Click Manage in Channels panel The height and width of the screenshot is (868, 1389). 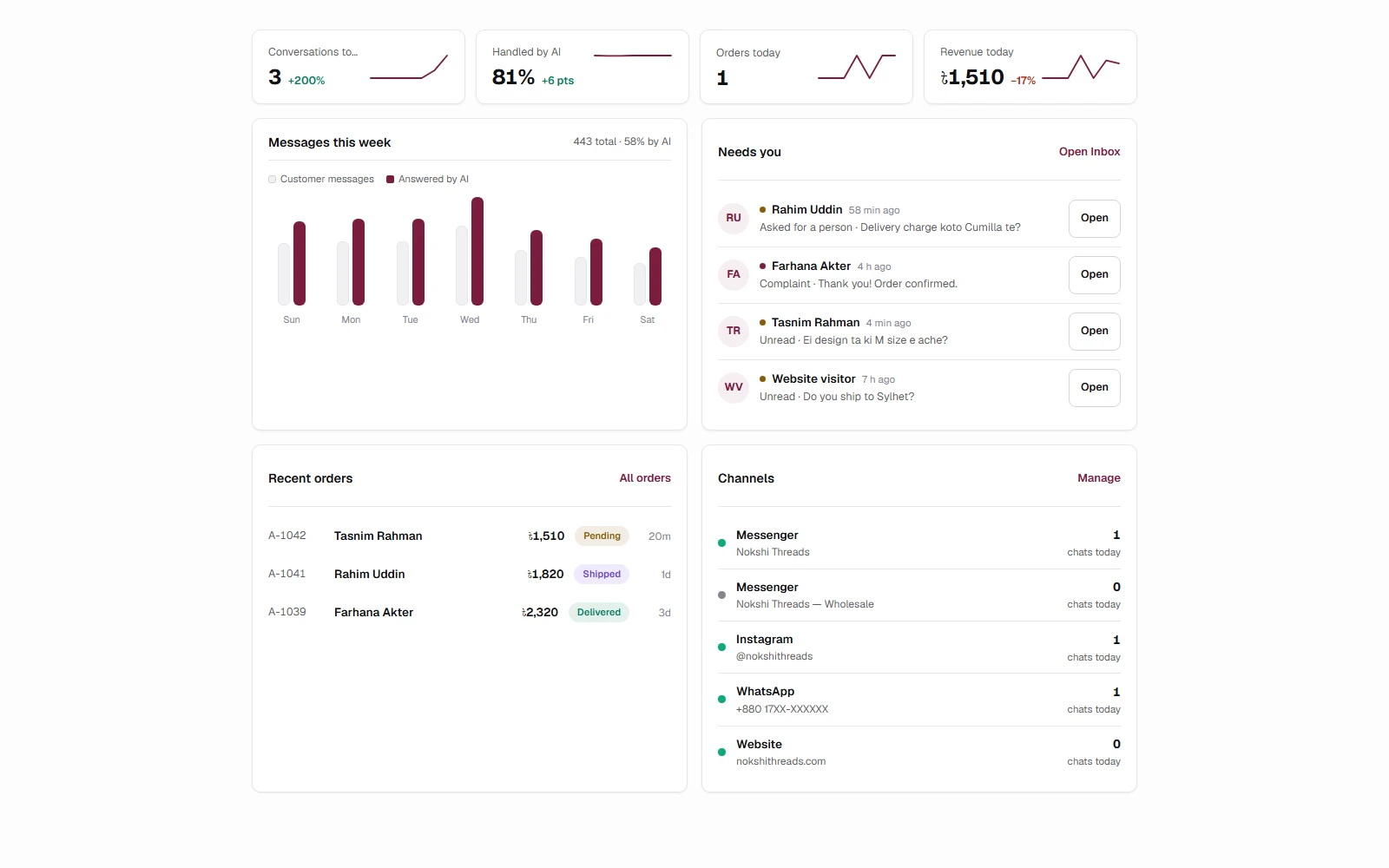coord(1099,478)
